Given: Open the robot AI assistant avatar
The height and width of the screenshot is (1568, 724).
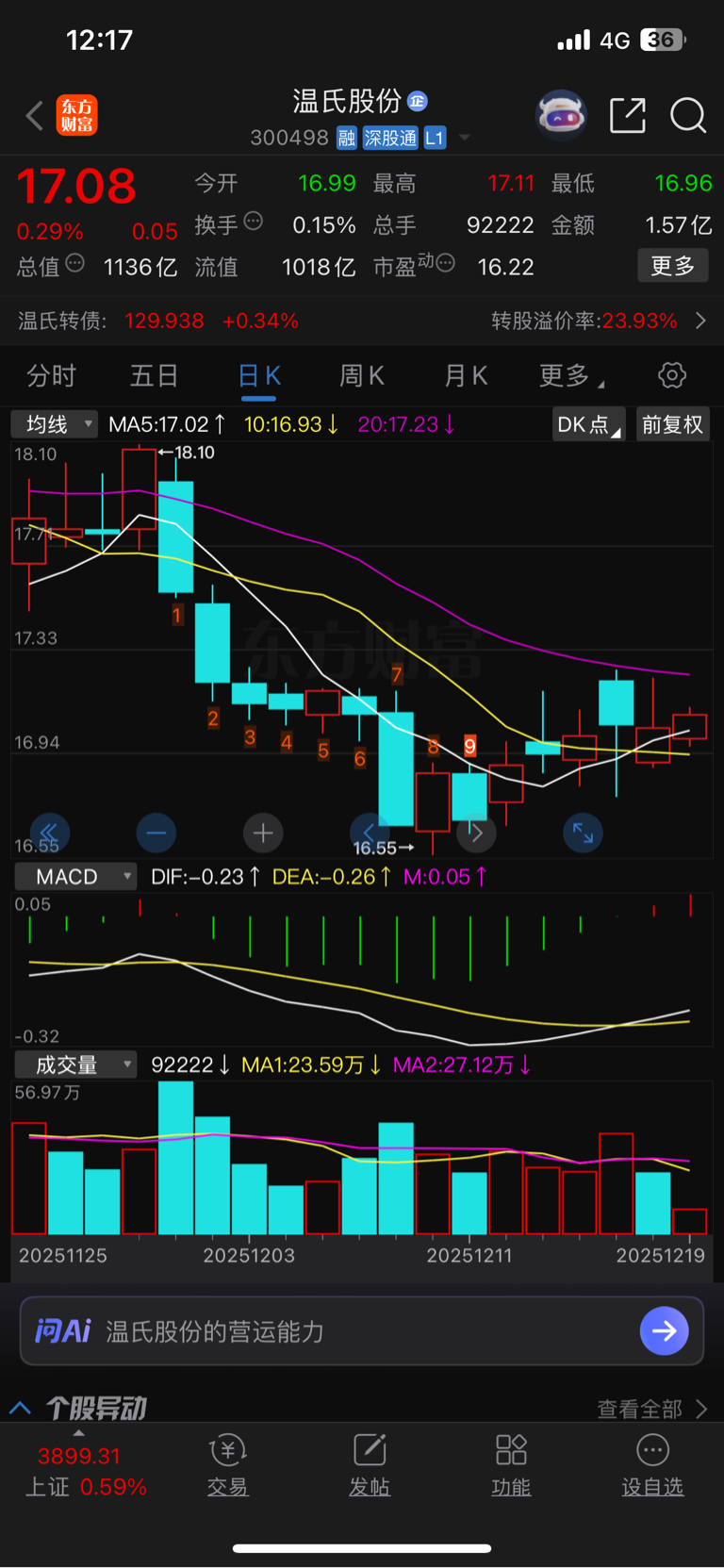Looking at the screenshot, I should point(561,115).
